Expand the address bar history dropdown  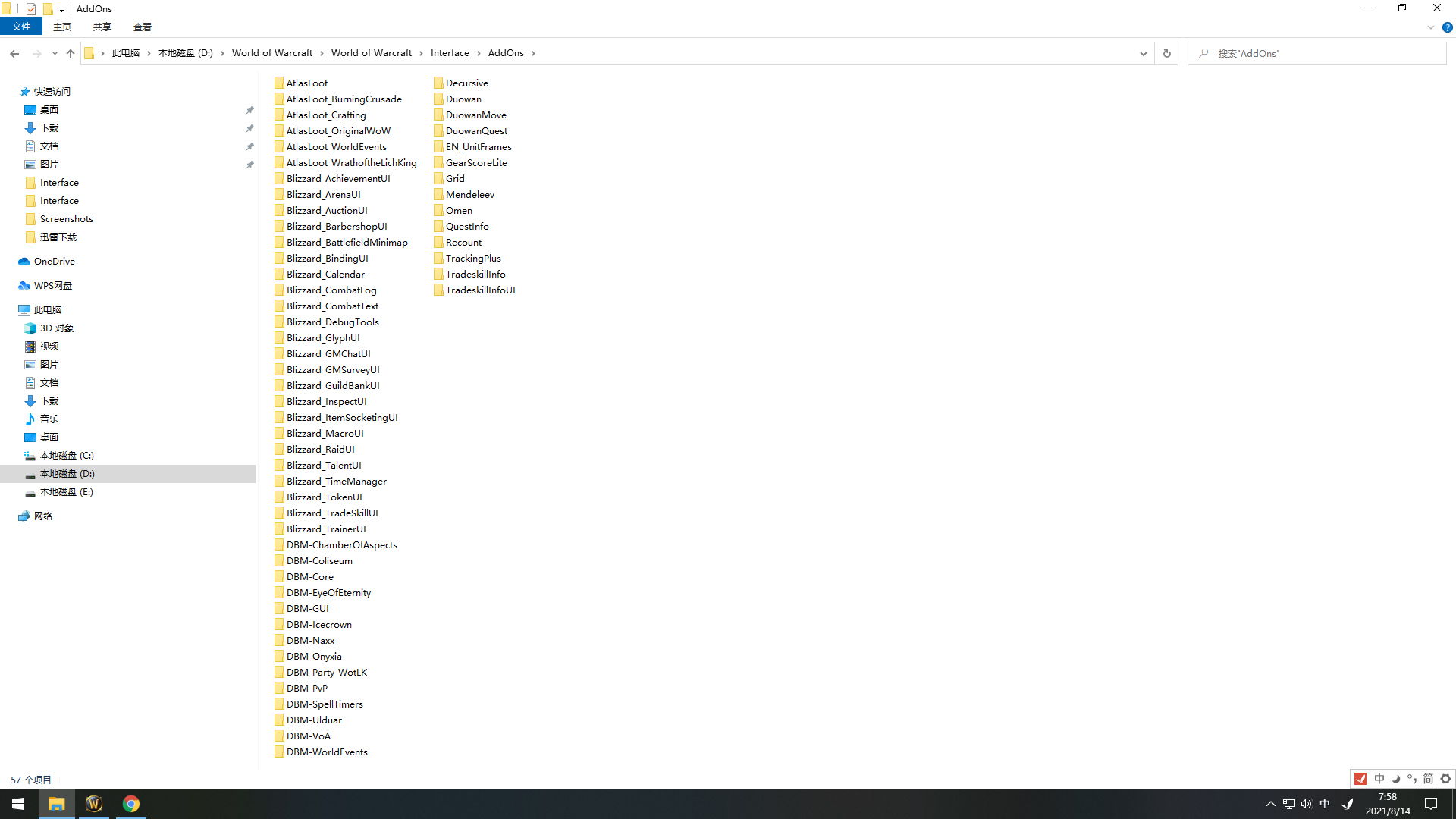click(1143, 53)
